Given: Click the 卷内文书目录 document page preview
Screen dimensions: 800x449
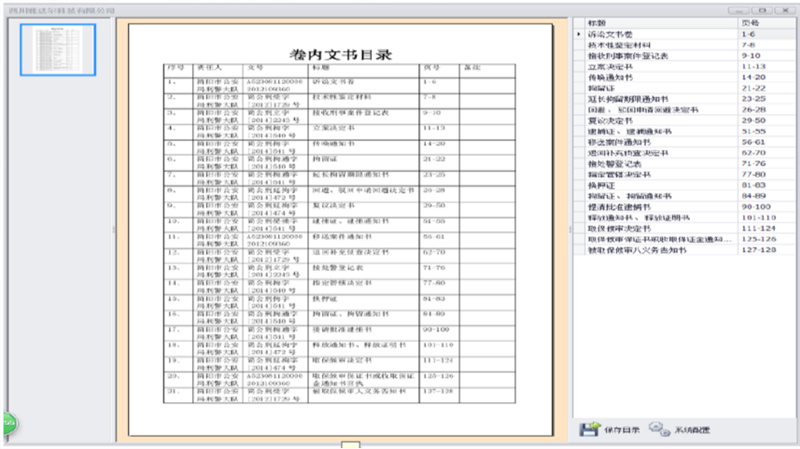Looking at the screenshot, I should (x=340, y=230).
